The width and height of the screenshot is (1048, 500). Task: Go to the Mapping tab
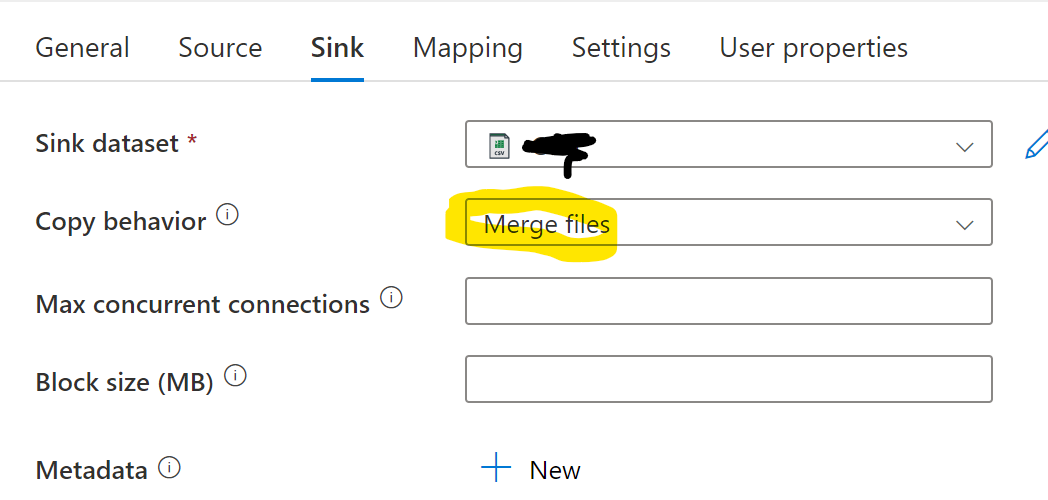tap(468, 48)
